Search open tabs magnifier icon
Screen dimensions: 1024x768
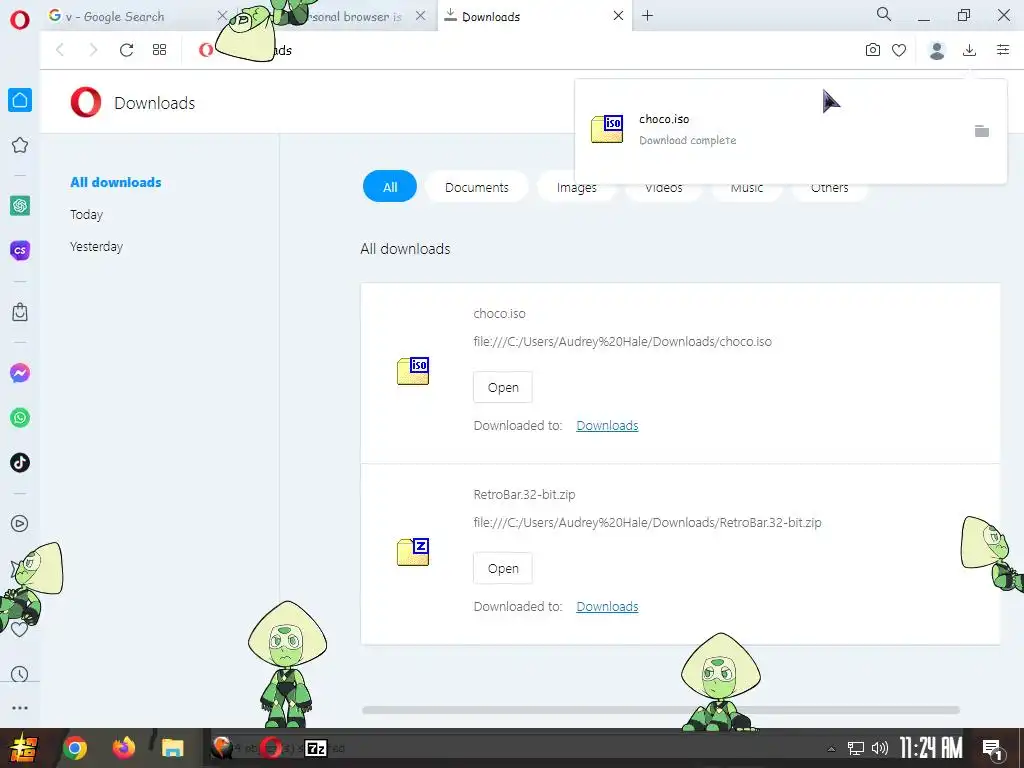pyautogui.click(x=884, y=14)
